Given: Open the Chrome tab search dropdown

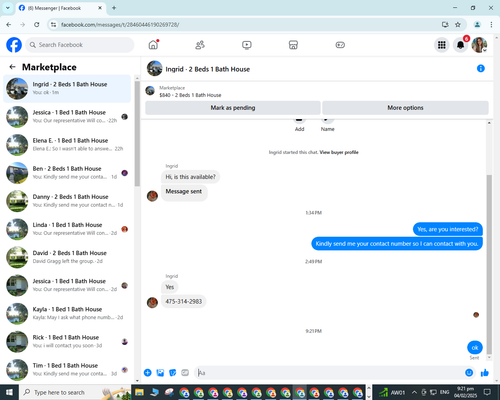Looking at the screenshot, I should [x=8, y=8].
